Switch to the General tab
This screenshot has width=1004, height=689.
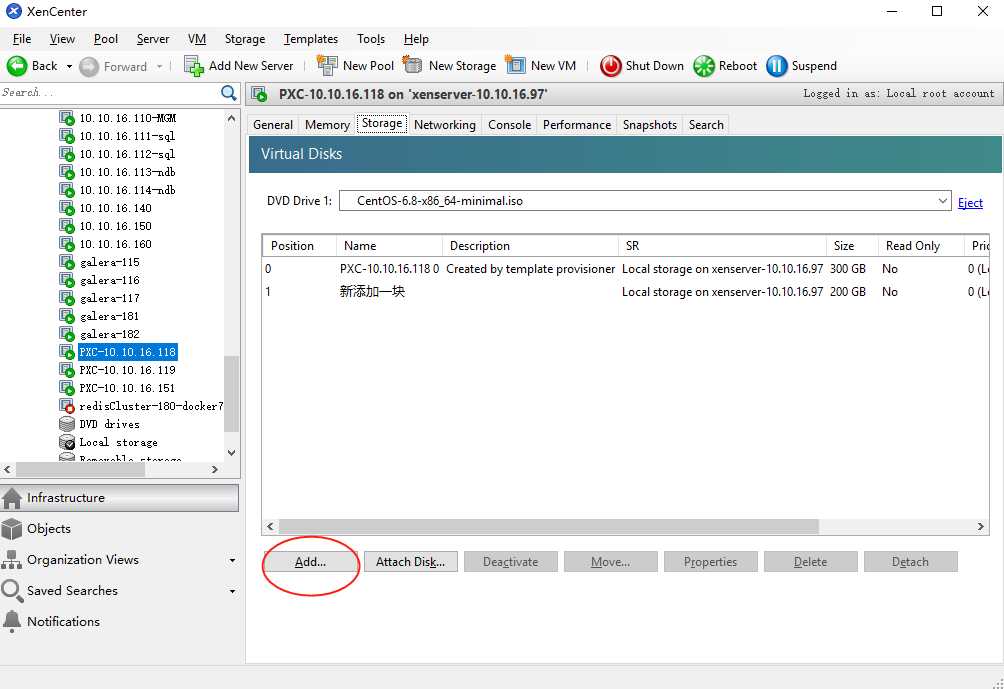tap(273, 125)
